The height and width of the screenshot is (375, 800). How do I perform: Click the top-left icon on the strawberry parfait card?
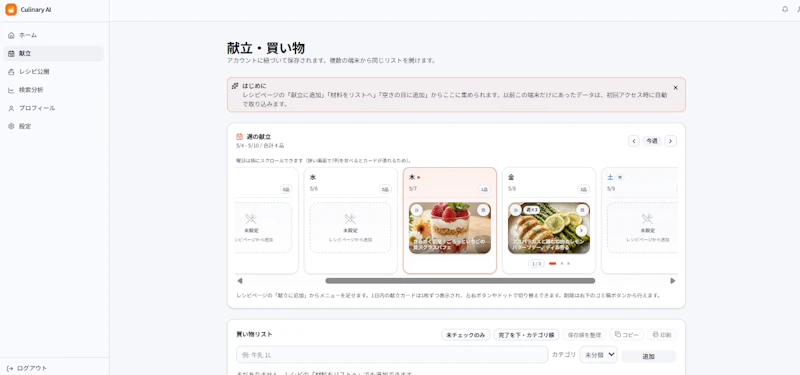(416, 210)
